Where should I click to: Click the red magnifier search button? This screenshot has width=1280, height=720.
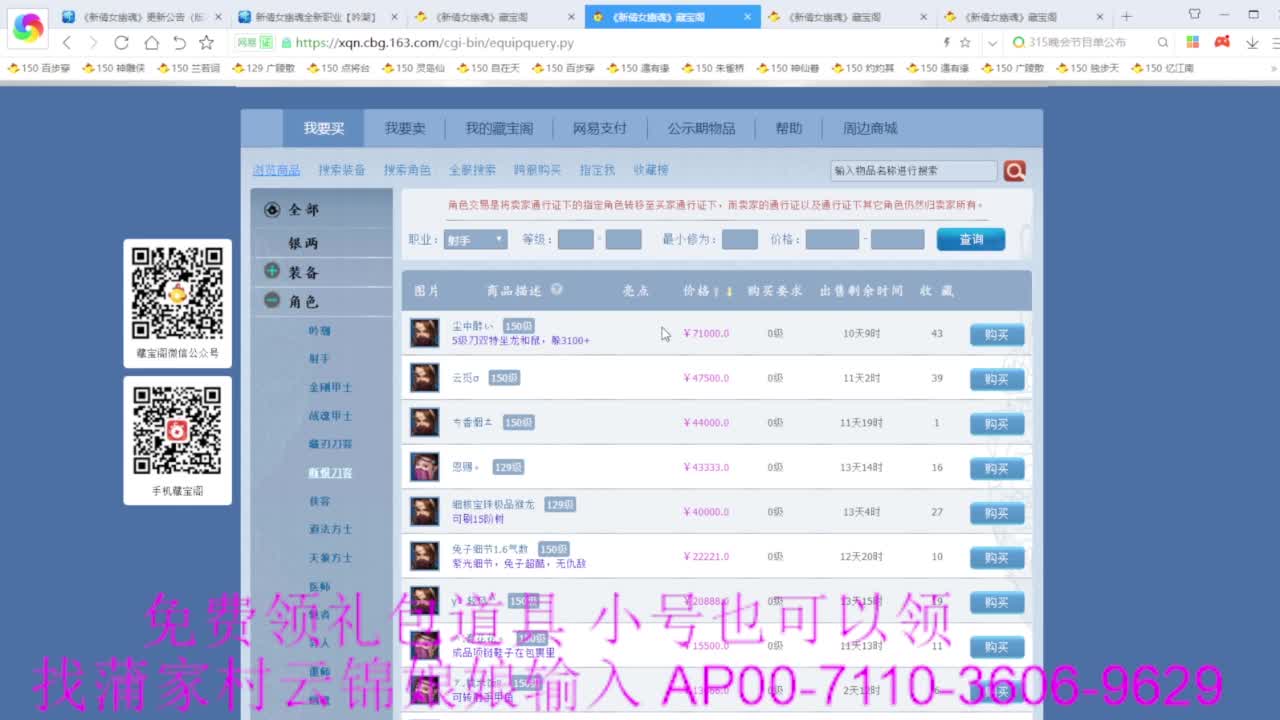(1014, 171)
